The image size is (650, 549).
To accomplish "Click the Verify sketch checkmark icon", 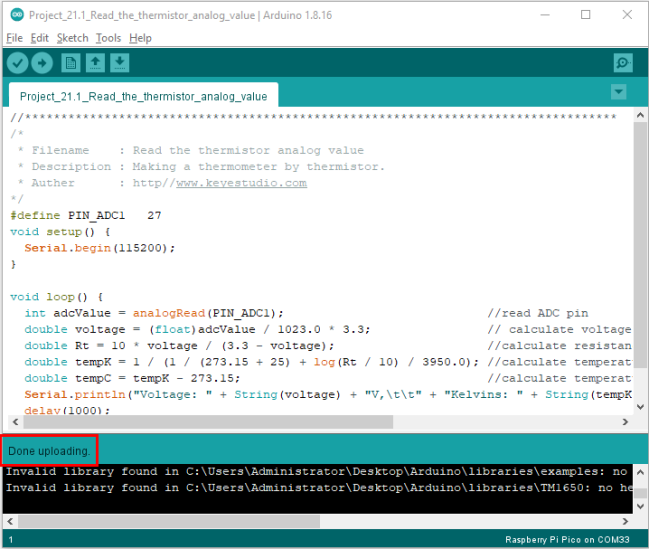I will pyautogui.click(x=17, y=63).
